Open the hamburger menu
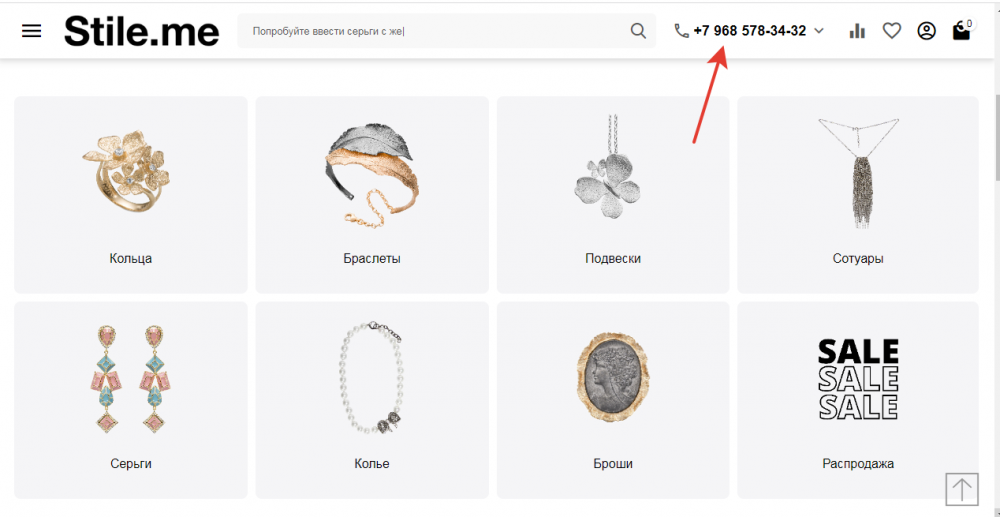Viewport: 1000px width, 517px height. click(32, 31)
